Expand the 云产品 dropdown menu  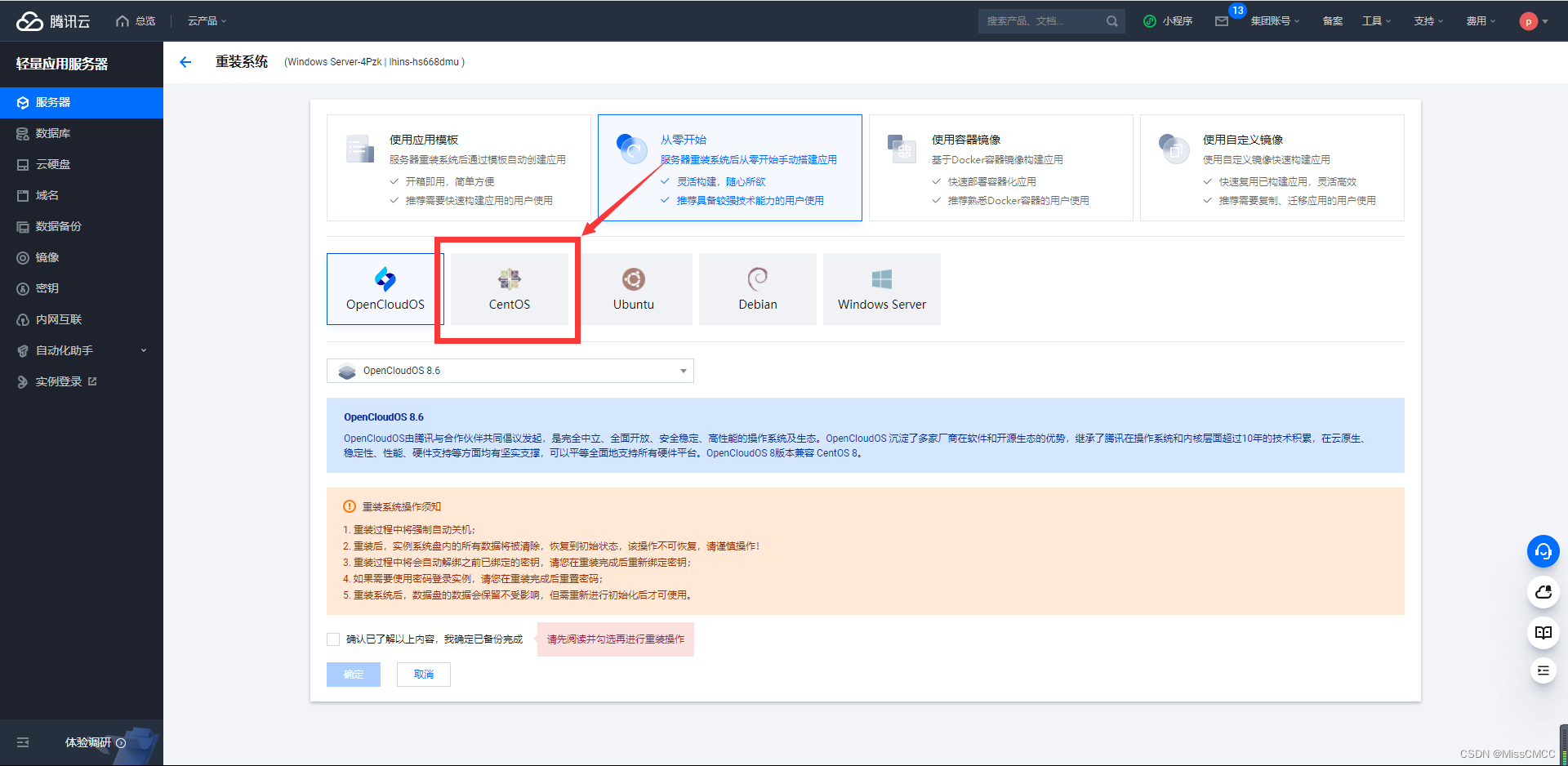(x=207, y=21)
